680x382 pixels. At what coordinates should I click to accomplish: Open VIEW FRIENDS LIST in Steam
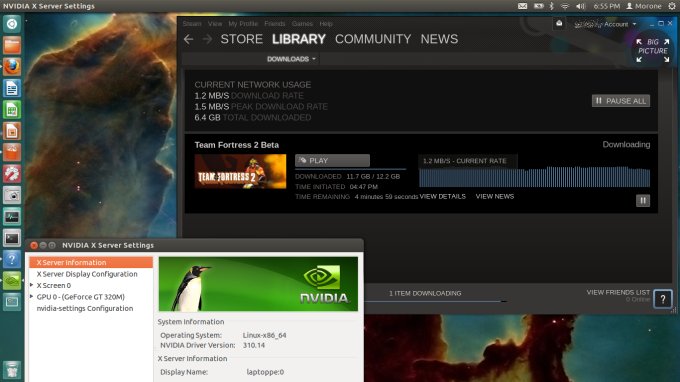[x=618, y=292]
